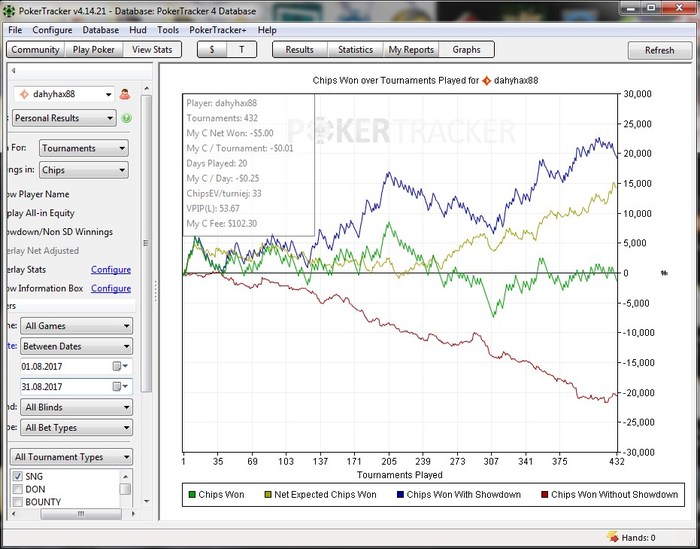The image size is (700, 549).
Task: Click Configure link next to Overlay Stats
Action: 110,270
